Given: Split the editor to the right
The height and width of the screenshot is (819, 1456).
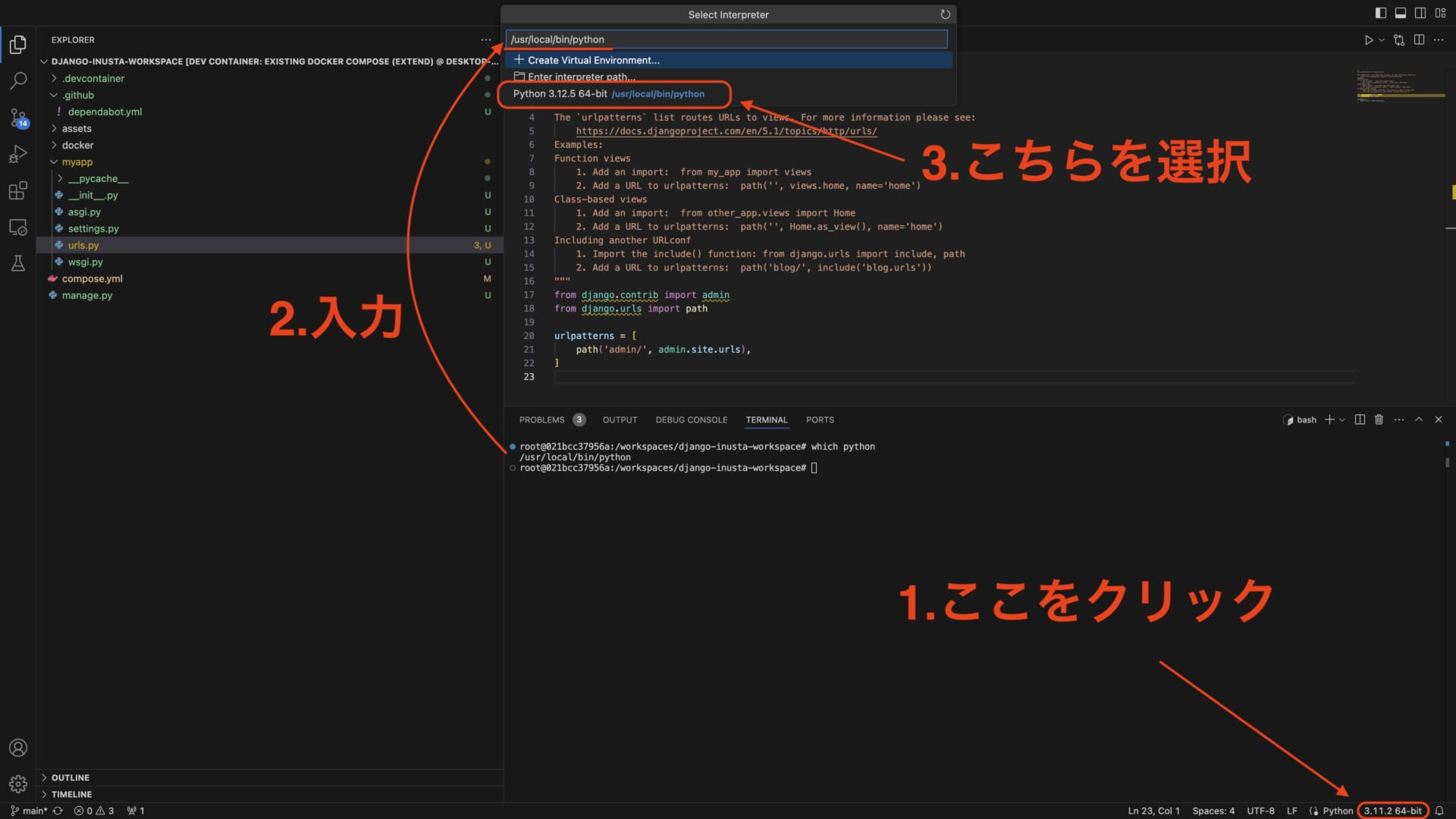Looking at the screenshot, I should tap(1419, 40).
